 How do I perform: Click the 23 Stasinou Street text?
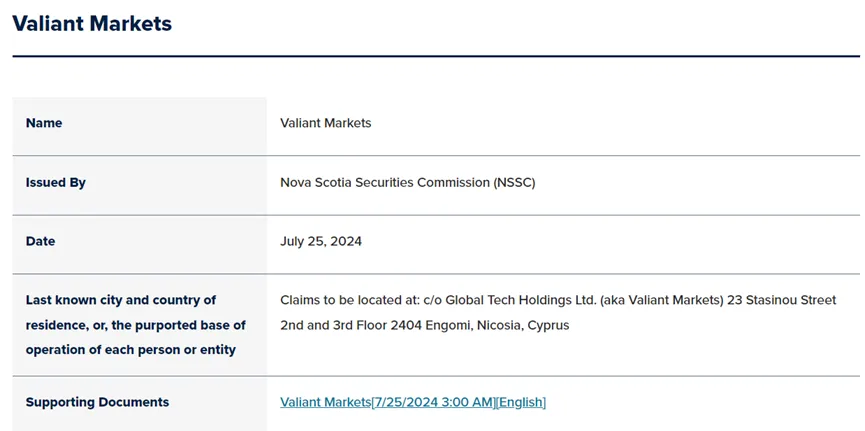point(782,300)
